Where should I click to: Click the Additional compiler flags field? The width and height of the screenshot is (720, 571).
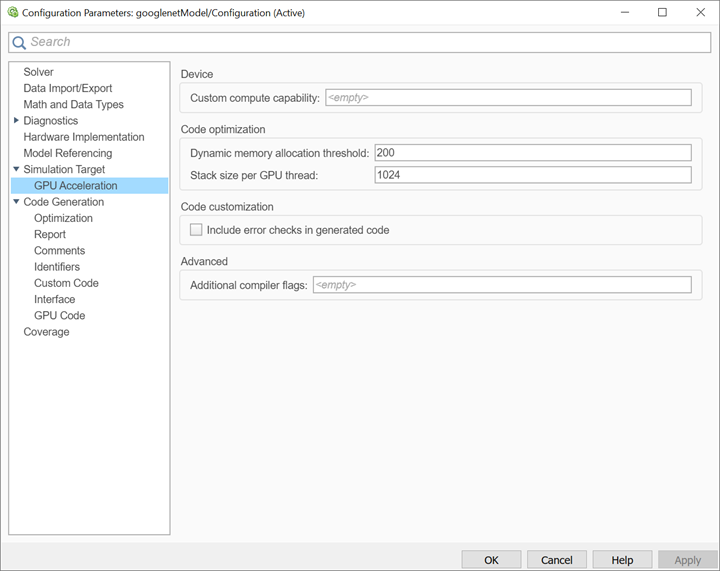pos(501,285)
